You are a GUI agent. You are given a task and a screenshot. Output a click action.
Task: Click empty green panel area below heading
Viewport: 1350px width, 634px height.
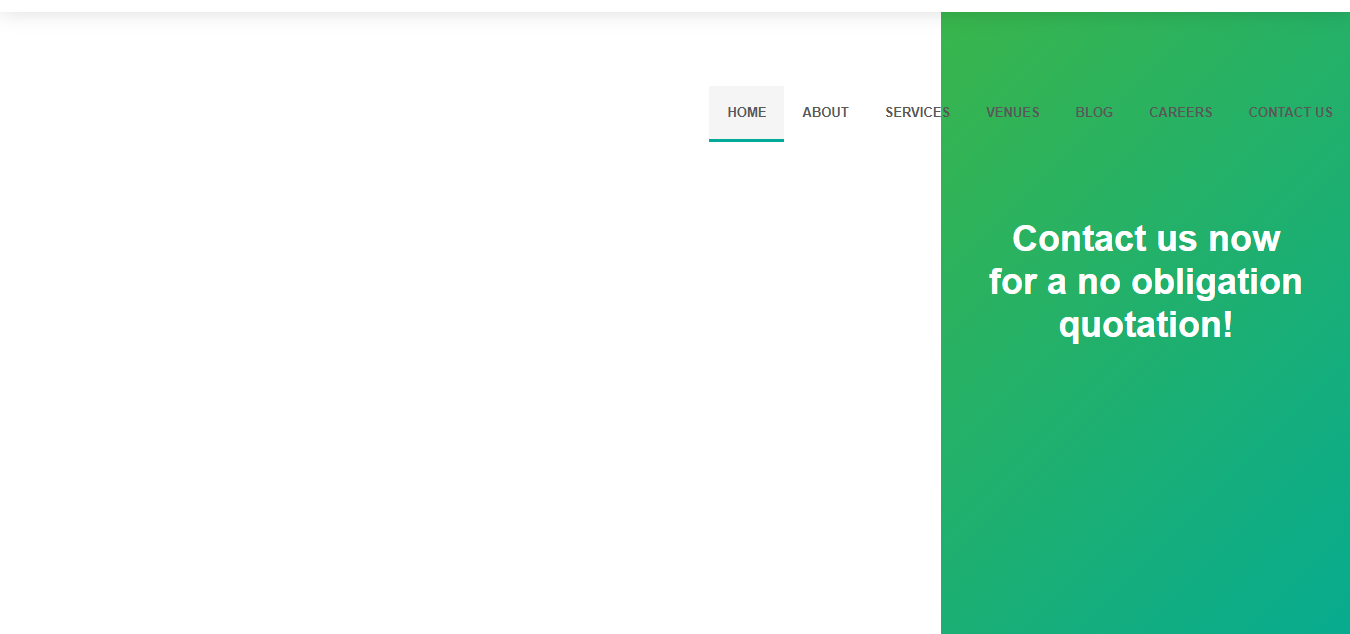click(x=1145, y=480)
